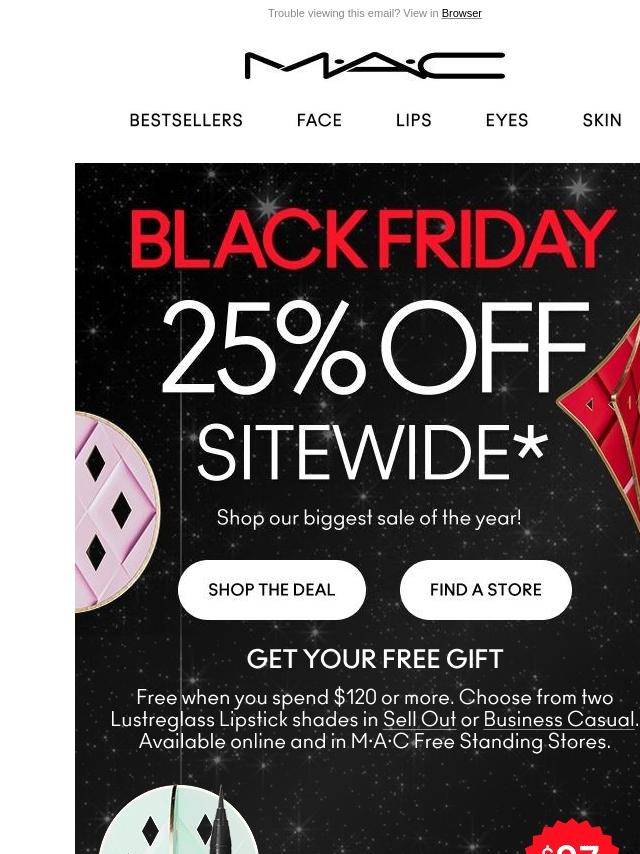Open the Business Casual shade link
This screenshot has height=854, width=640.
click(559, 719)
